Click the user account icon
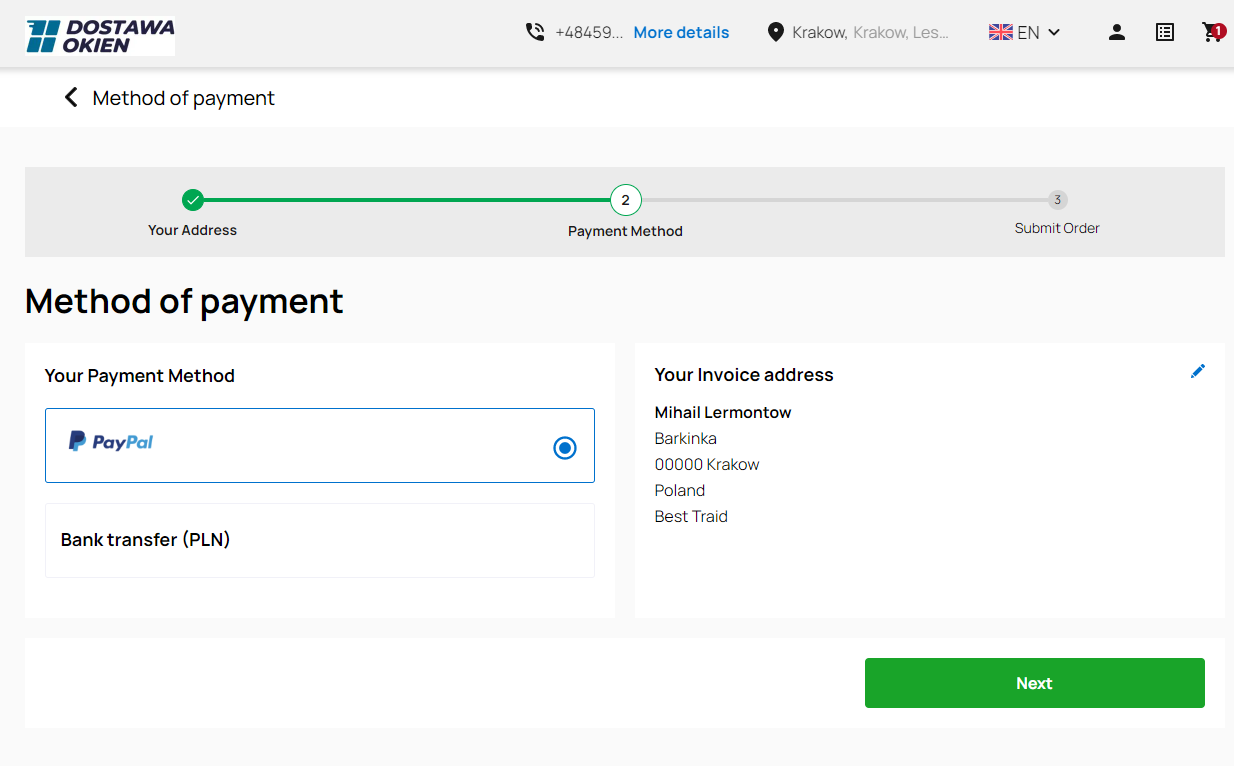1234x766 pixels. (1116, 32)
